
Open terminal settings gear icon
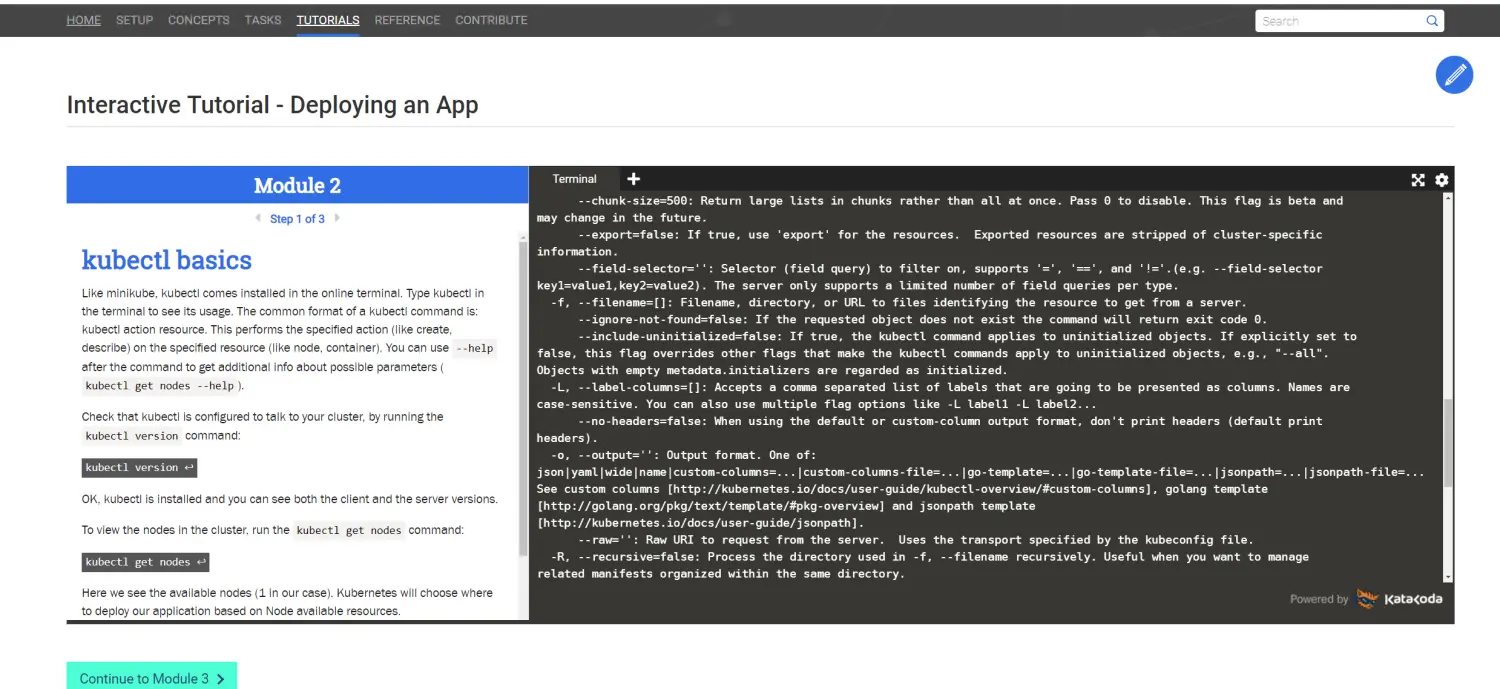1441,180
